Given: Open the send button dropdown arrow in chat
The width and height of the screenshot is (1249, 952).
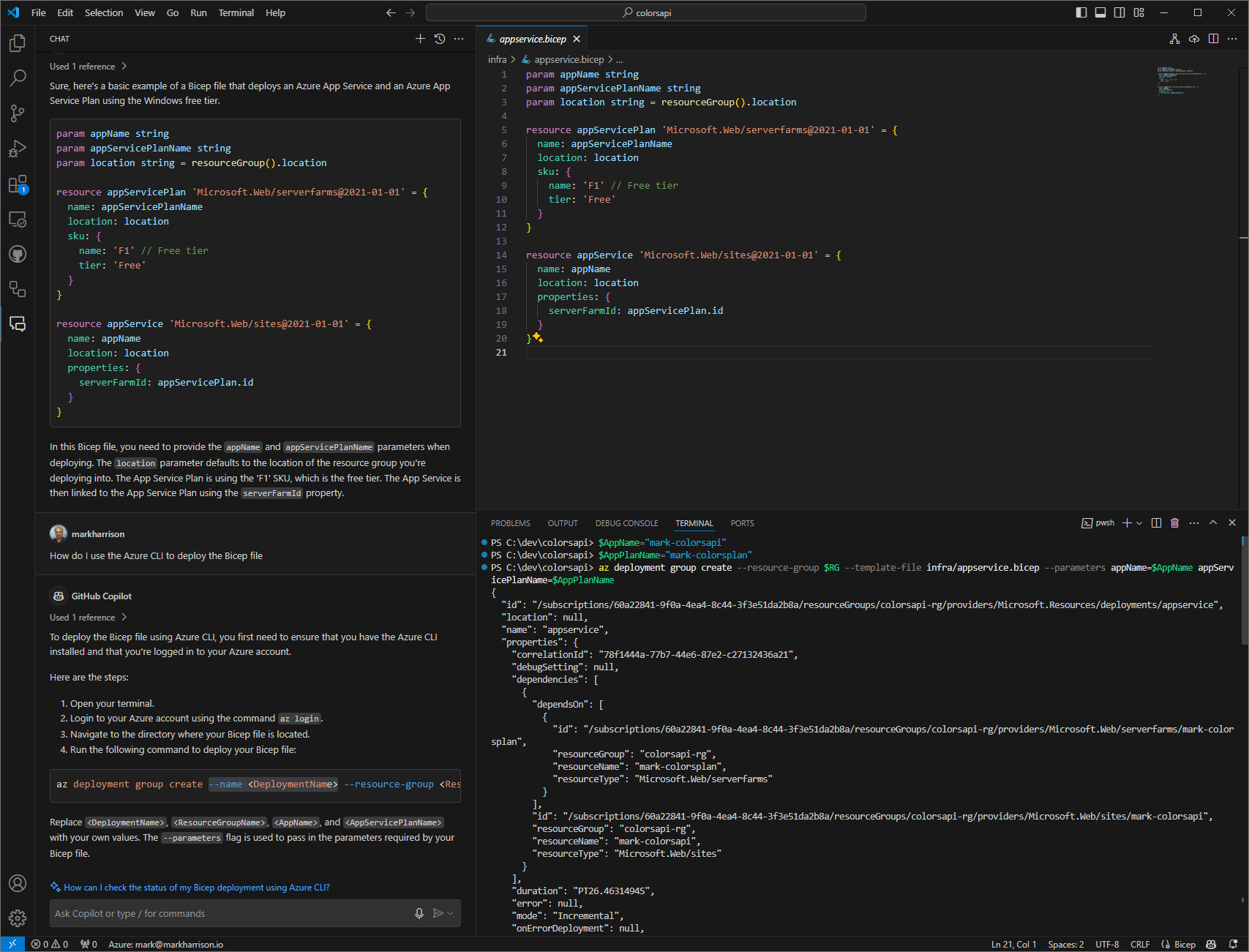Looking at the screenshot, I should [x=450, y=913].
